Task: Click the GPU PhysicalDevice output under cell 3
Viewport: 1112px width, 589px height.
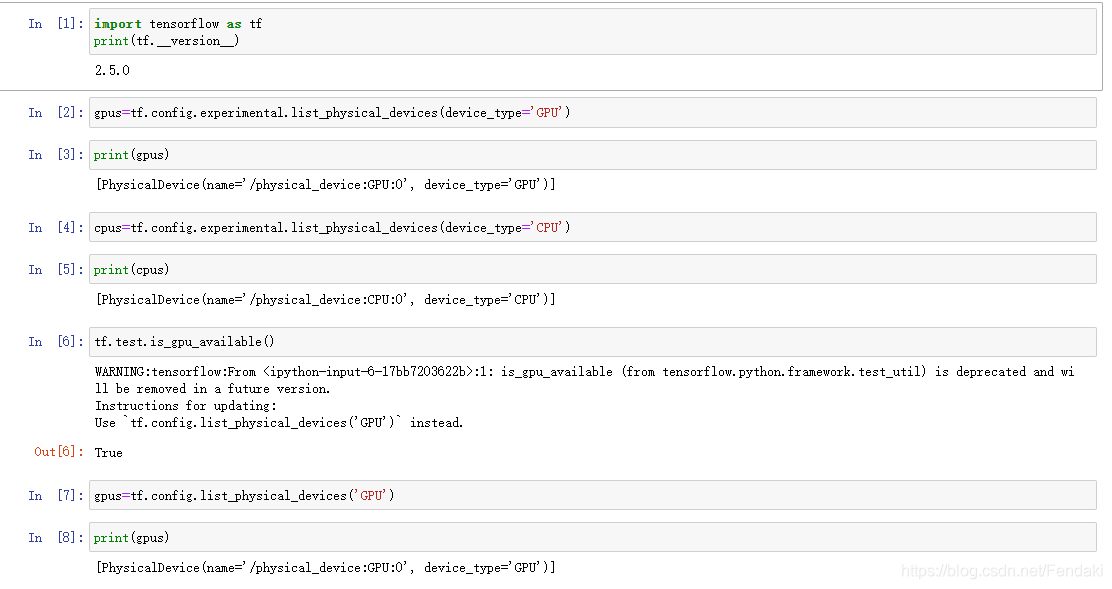Action: tap(326, 185)
